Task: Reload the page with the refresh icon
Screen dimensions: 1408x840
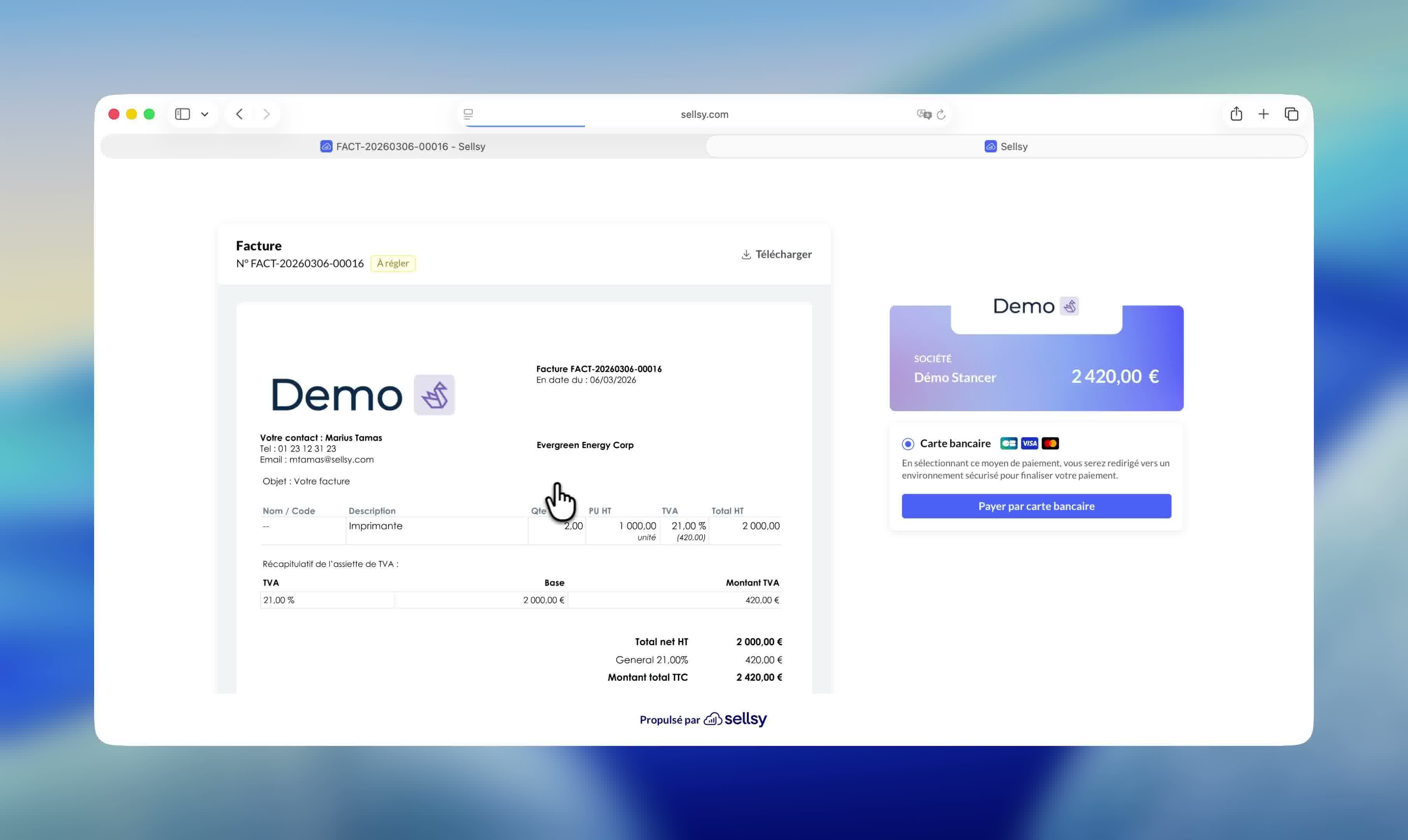Action: (941, 114)
